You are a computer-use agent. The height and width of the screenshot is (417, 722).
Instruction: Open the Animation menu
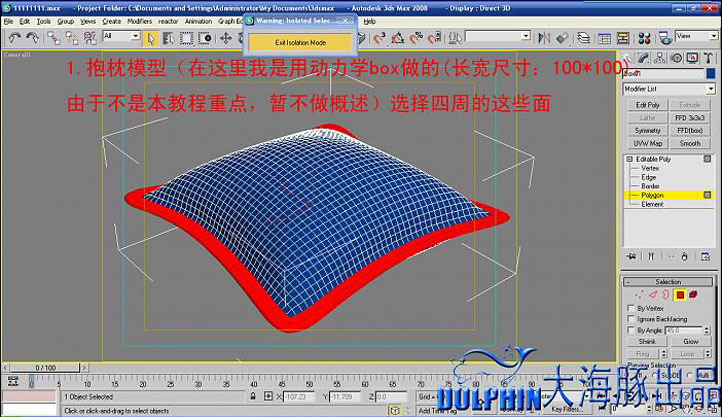click(x=198, y=21)
